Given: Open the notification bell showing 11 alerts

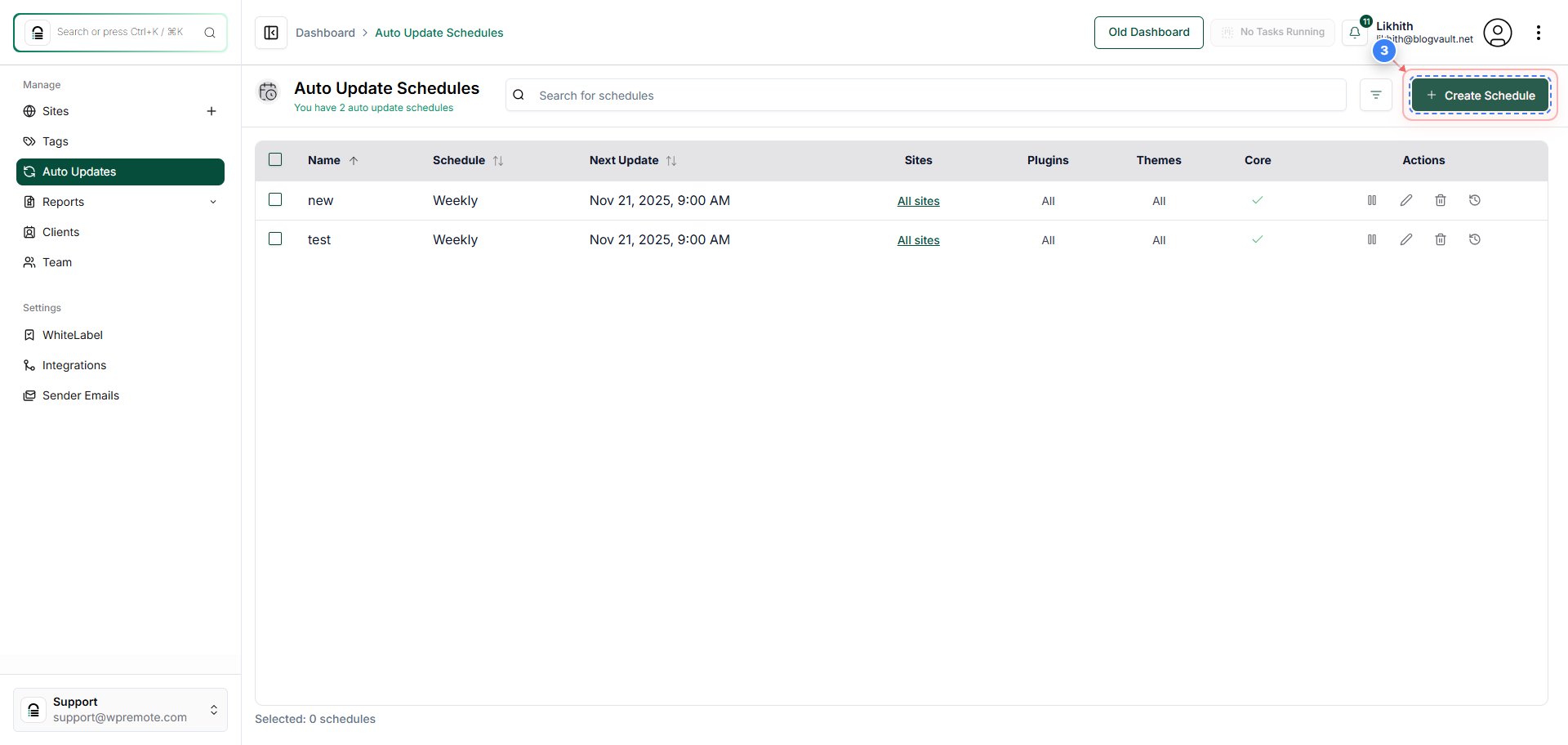Looking at the screenshot, I should point(1356,32).
